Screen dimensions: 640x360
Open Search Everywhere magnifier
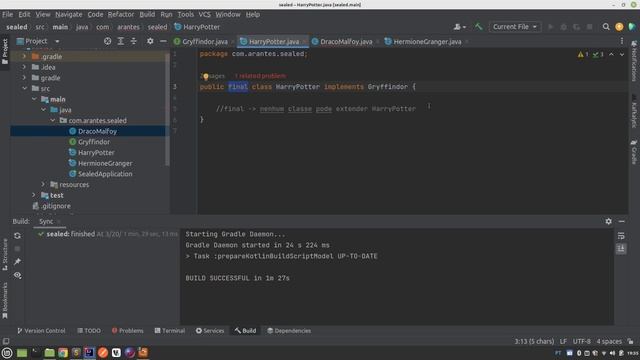[606, 27]
